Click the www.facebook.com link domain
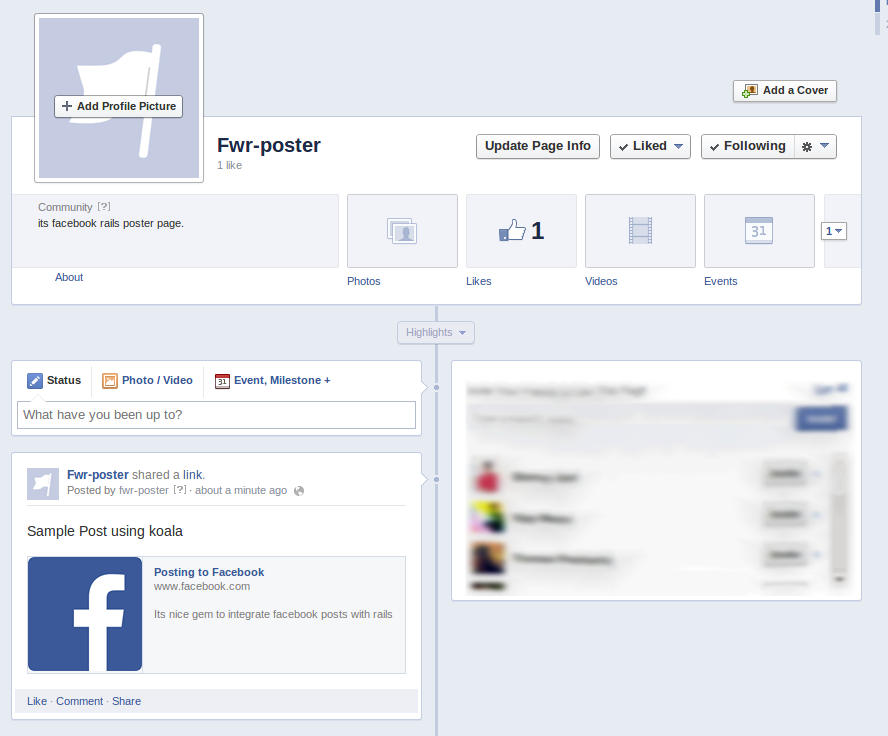 (202, 587)
